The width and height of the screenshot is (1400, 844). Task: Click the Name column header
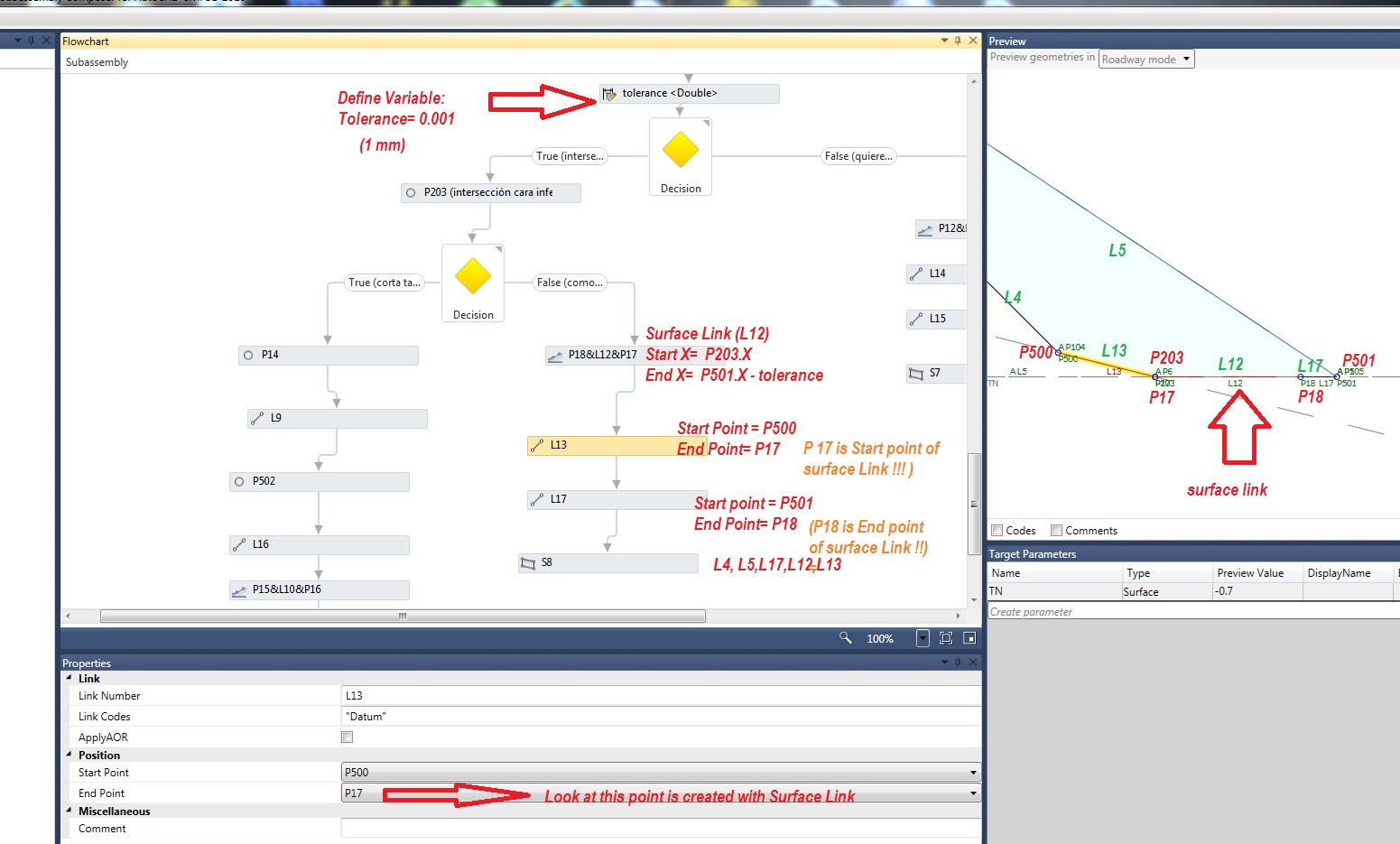[1054, 573]
